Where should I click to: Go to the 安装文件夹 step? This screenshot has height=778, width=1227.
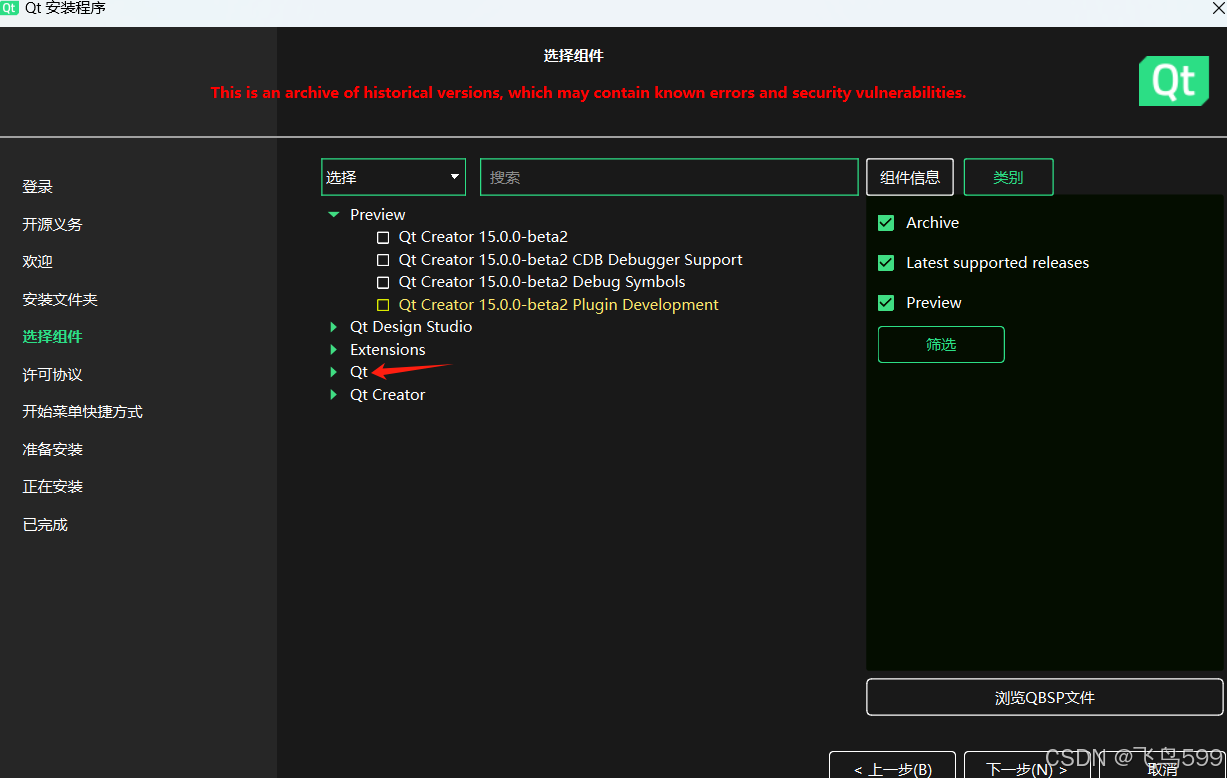(x=60, y=299)
